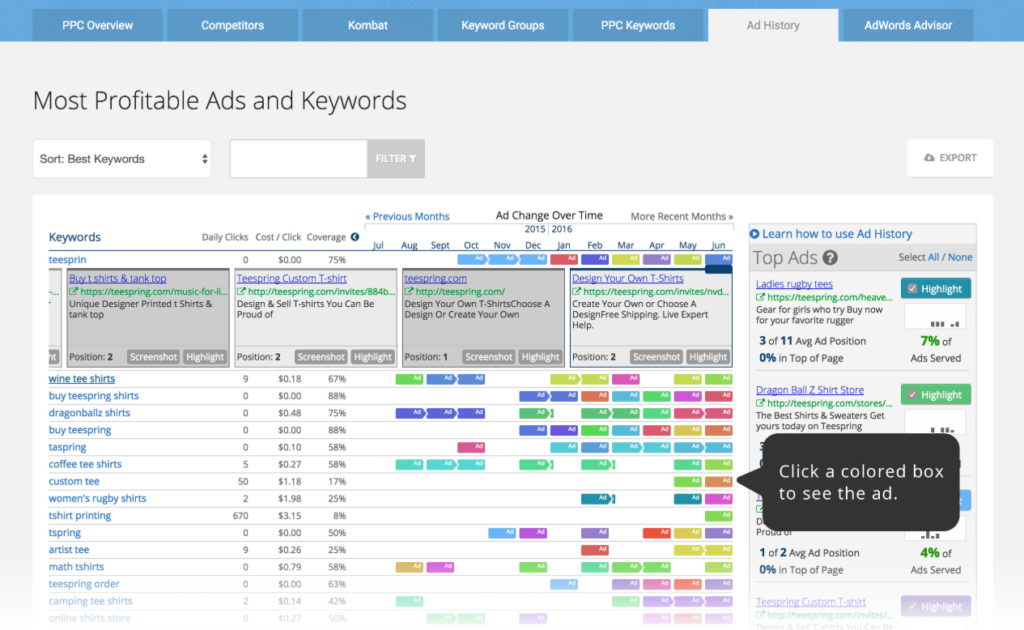Viewport: 1024px width, 630px height.
Task: Select the PPC Keywords tab
Action: (638, 25)
